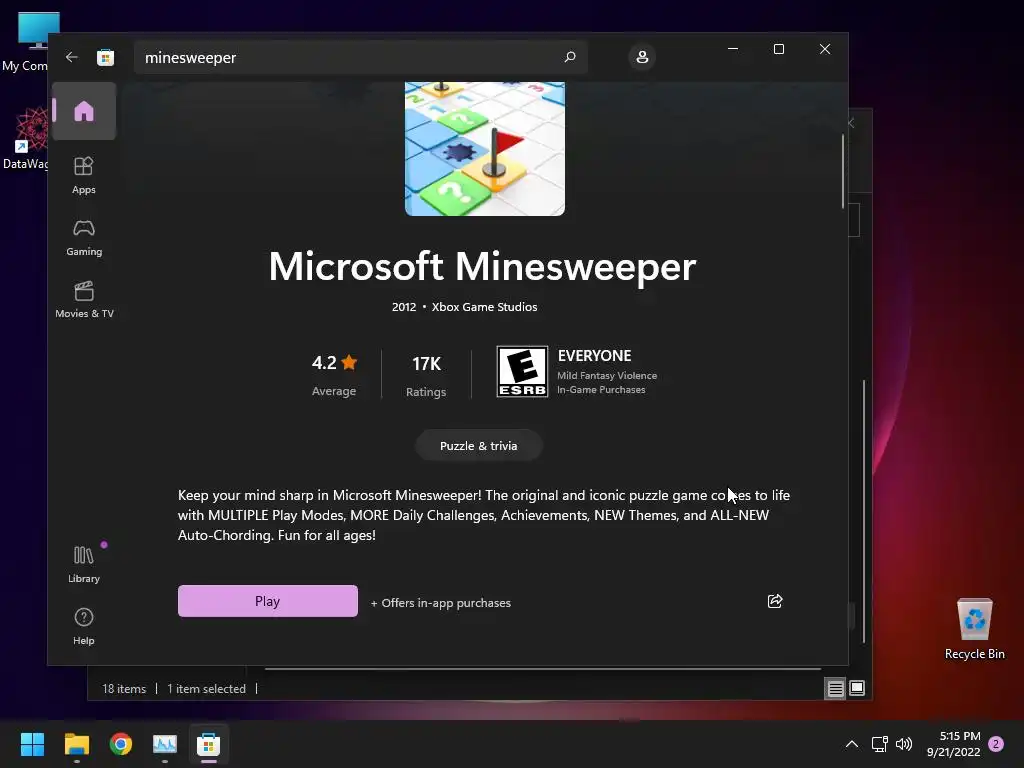Viewport: 1024px width, 768px height.
Task: Click the minesweeper search field
Action: pyautogui.click(x=360, y=57)
